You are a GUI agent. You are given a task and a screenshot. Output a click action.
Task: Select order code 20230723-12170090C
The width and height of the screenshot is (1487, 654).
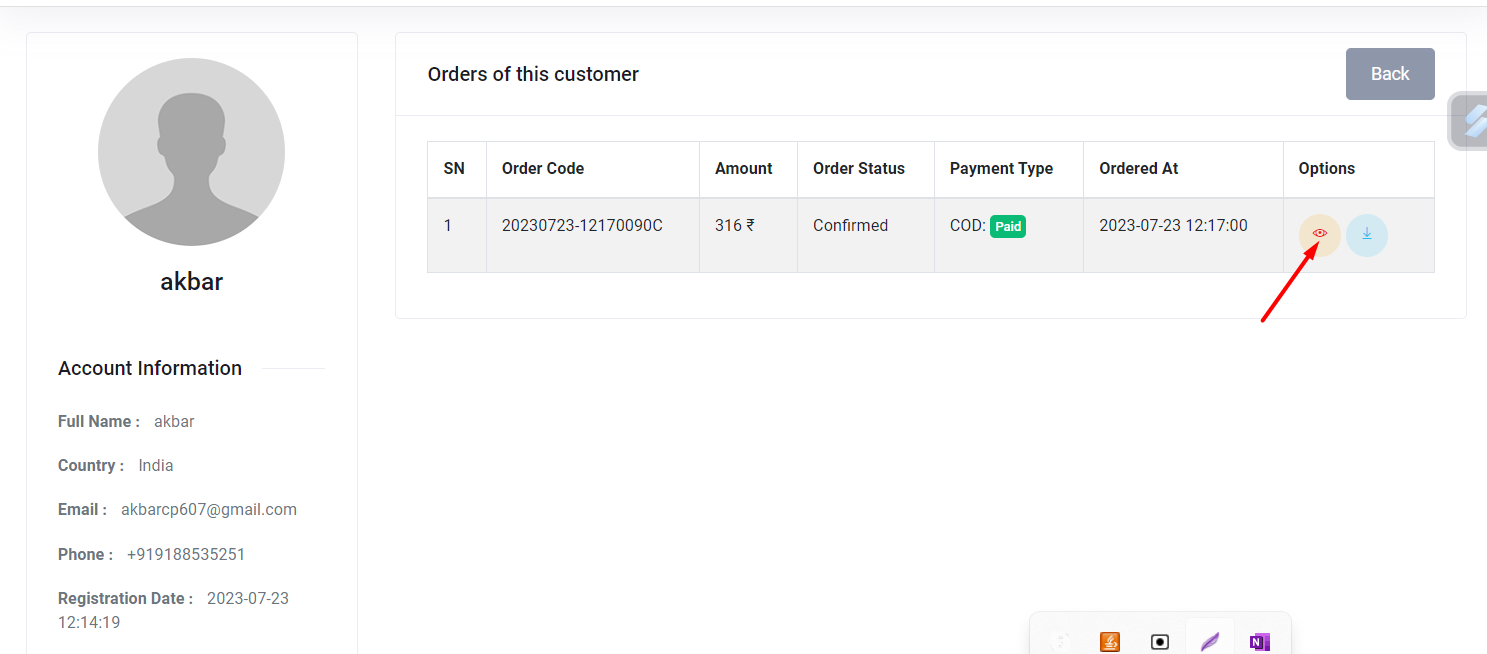[x=582, y=225]
